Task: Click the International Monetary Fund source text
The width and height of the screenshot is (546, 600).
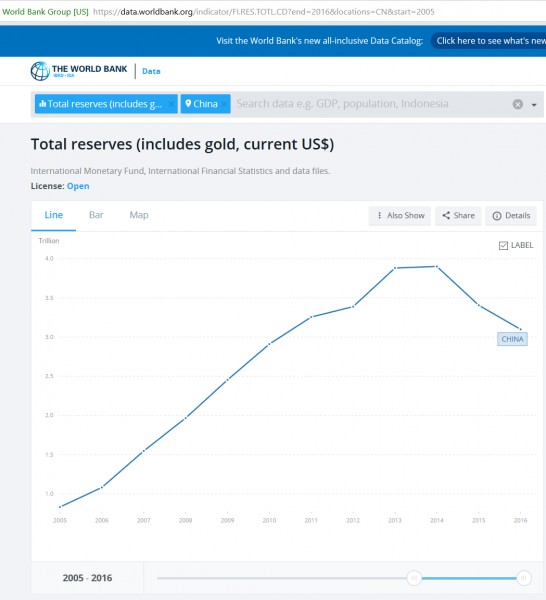Action: point(180,171)
